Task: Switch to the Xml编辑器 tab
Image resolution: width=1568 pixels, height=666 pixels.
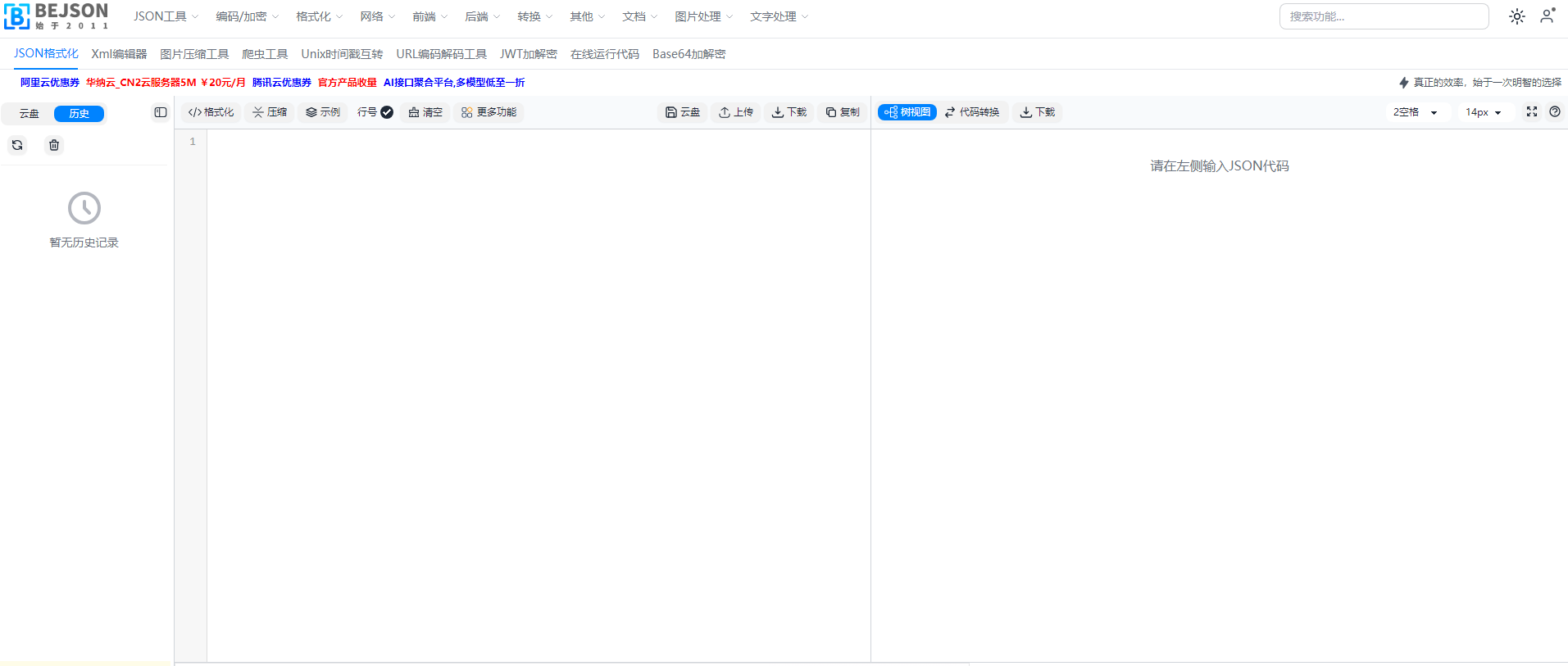Action: pos(119,54)
